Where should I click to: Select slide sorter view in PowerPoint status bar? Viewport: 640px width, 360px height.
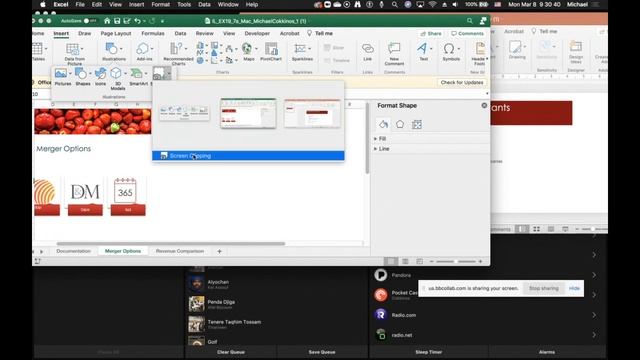pyautogui.click(x=536, y=229)
